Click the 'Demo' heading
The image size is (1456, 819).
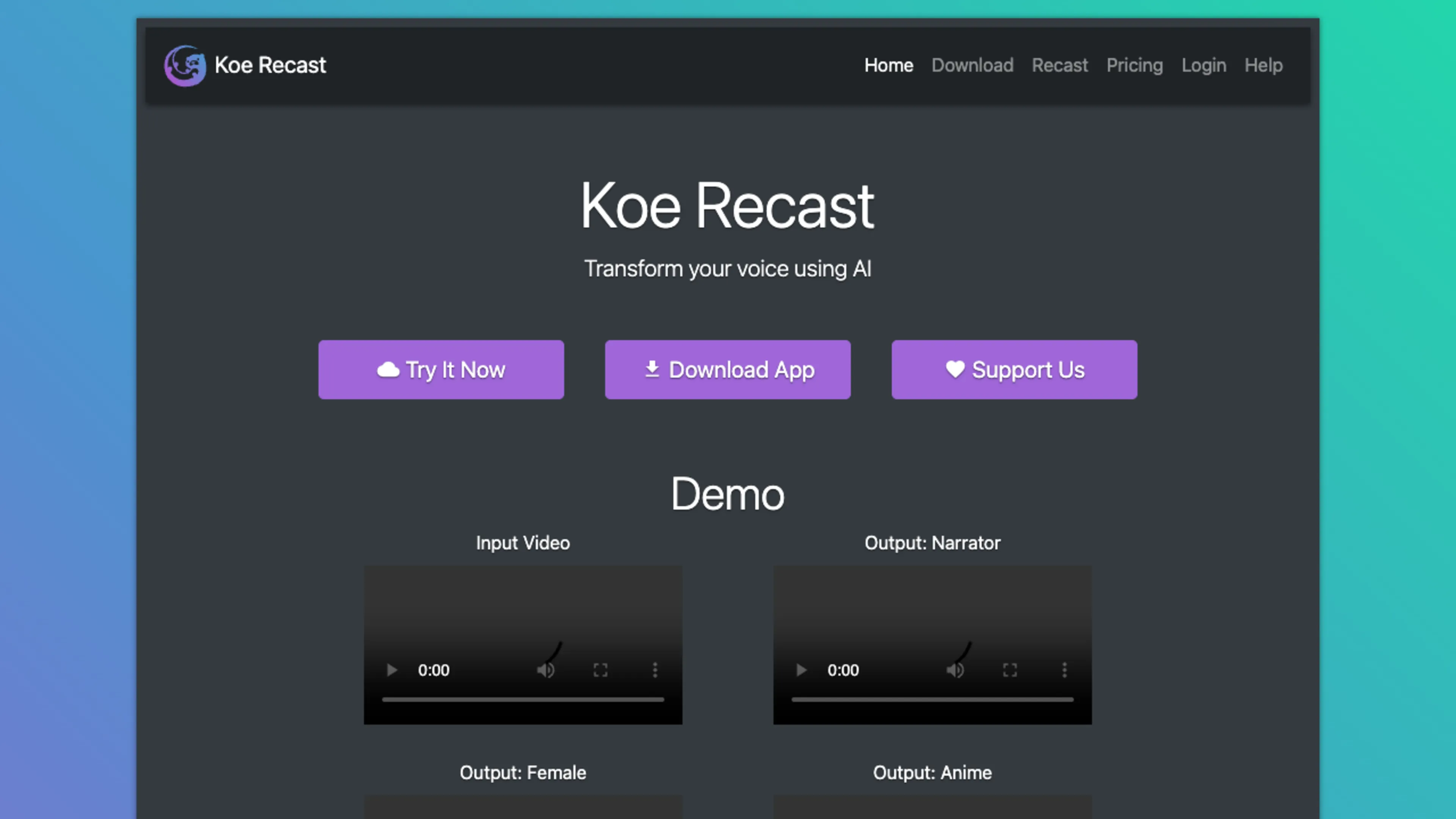pyautogui.click(x=728, y=494)
